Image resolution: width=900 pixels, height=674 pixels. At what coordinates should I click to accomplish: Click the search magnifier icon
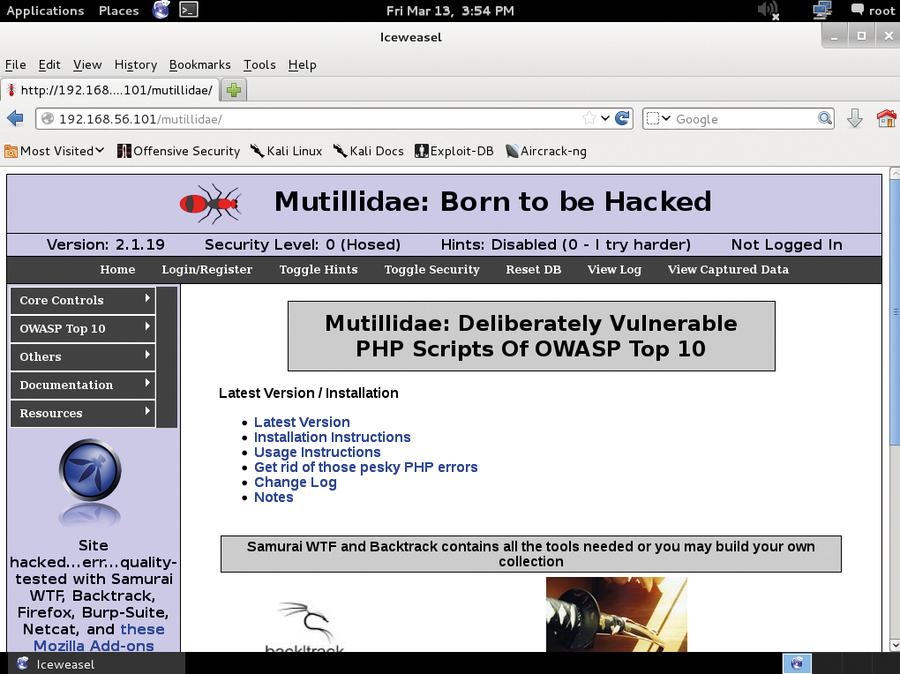[x=825, y=118]
